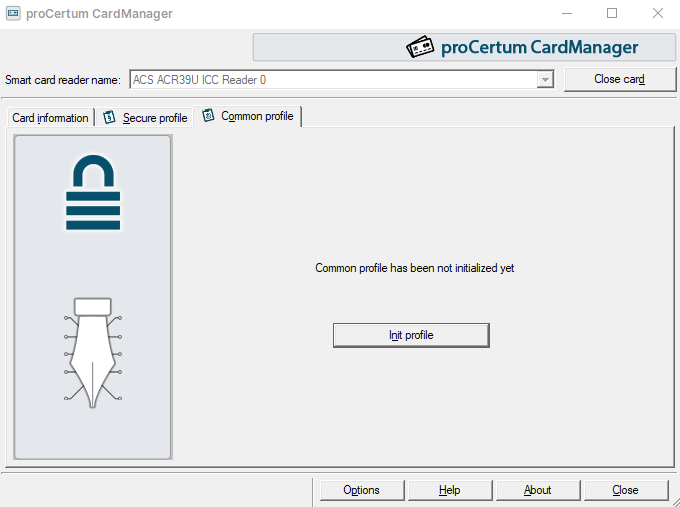Click the smart card logo in banner
Image resolution: width=680 pixels, height=507 pixels.
click(420, 47)
